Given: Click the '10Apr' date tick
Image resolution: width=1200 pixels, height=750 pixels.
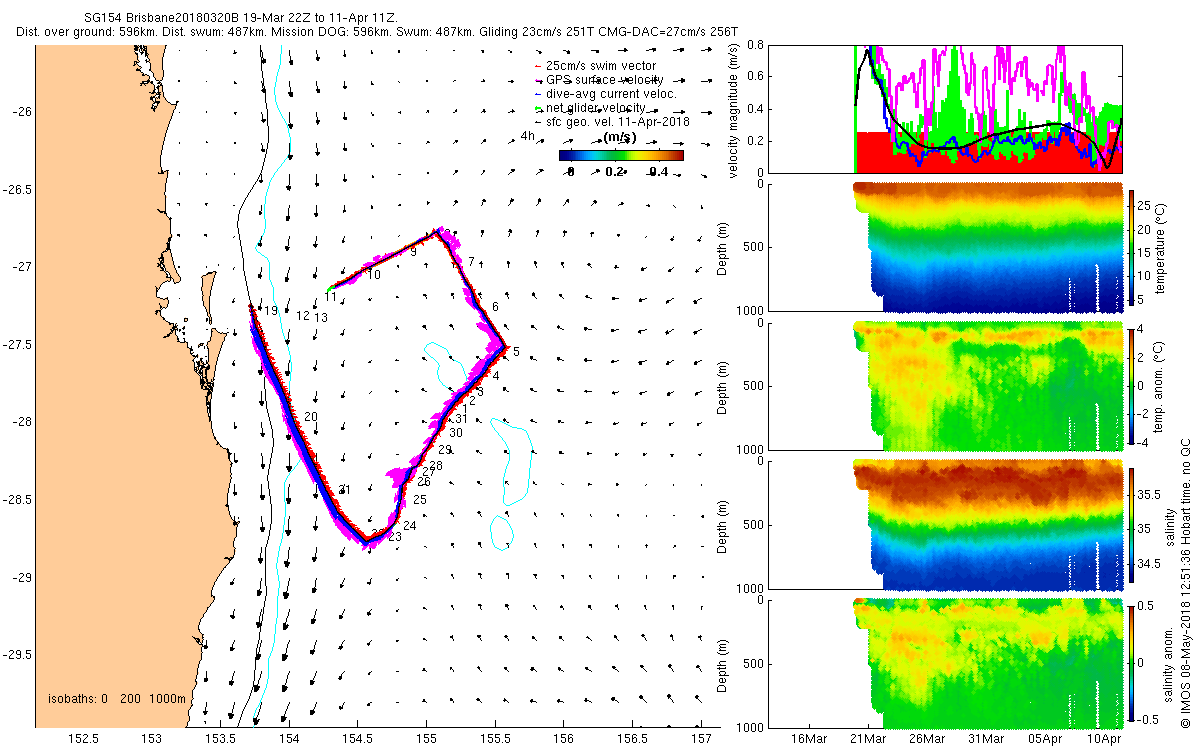Looking at the screenshot, I should 1104,739.
